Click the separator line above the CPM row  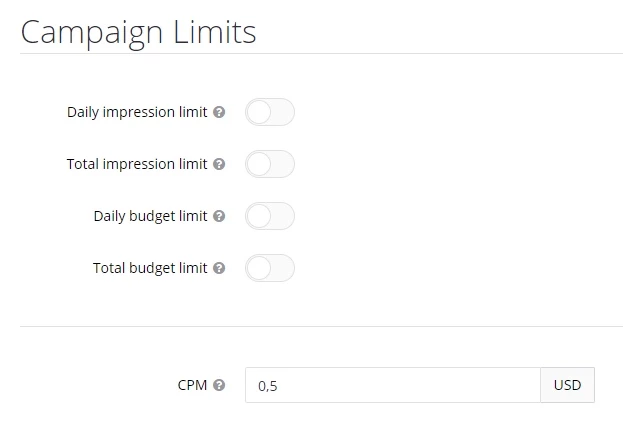[321, 327]
